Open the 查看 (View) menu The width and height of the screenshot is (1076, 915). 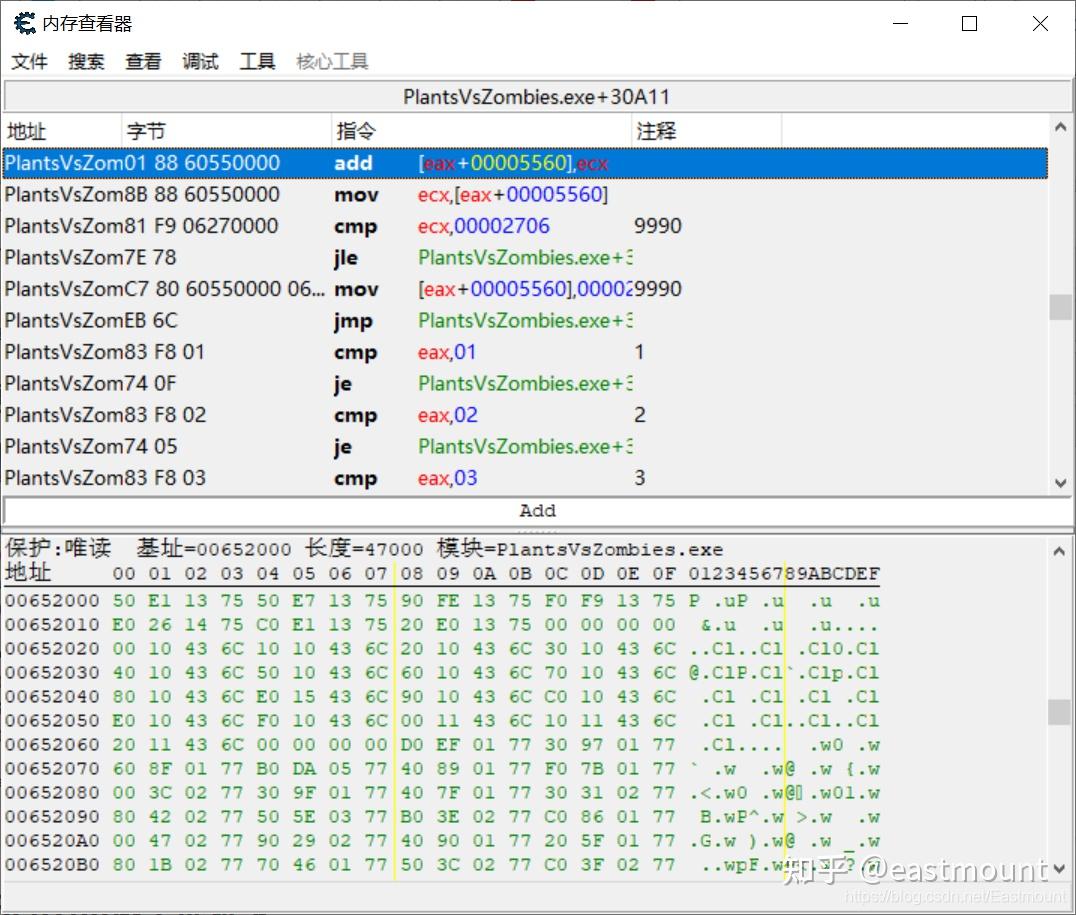pos(143,61)
